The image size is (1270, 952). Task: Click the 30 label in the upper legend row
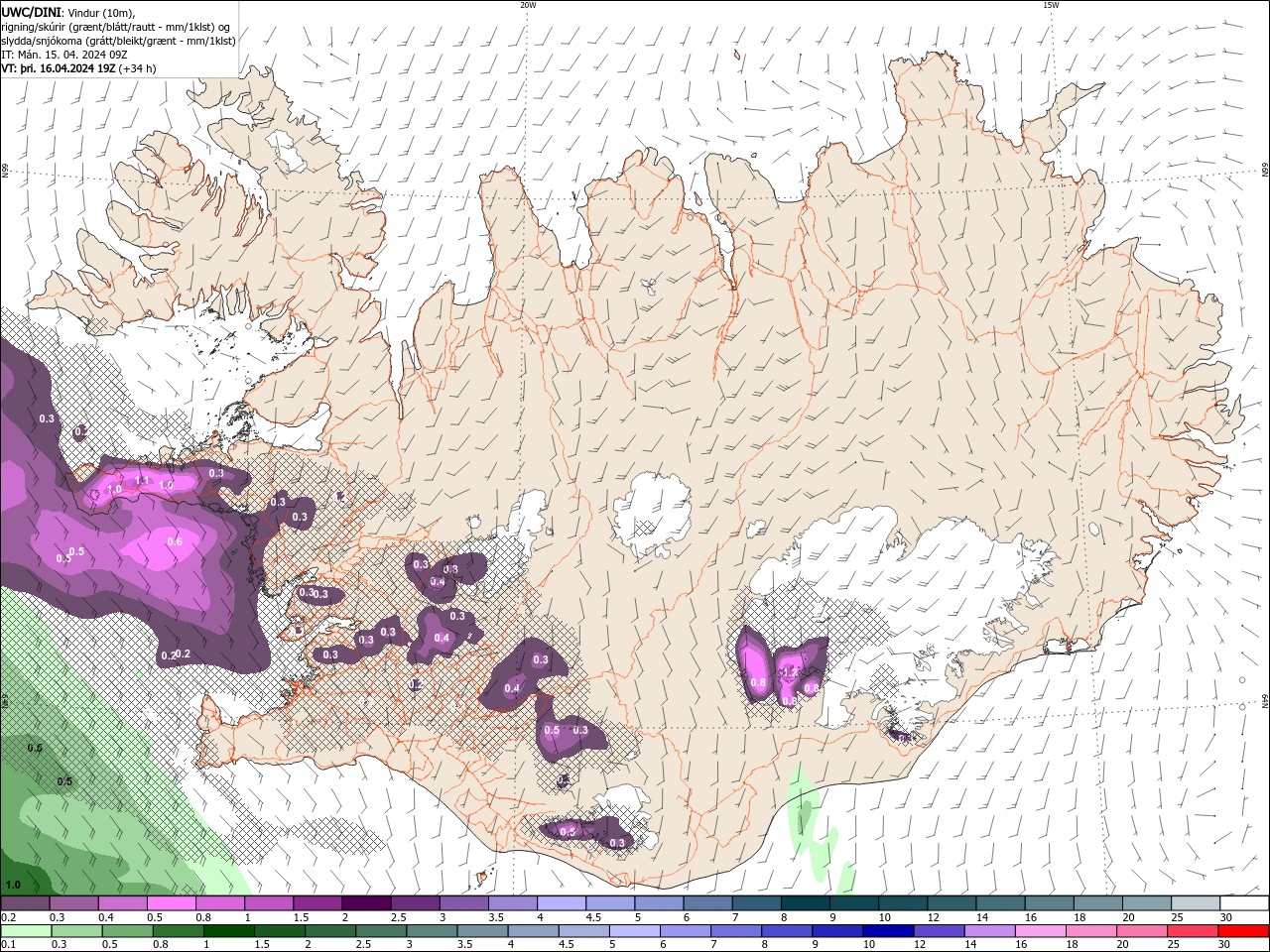pyautogui.click(x=1226, y=917)
